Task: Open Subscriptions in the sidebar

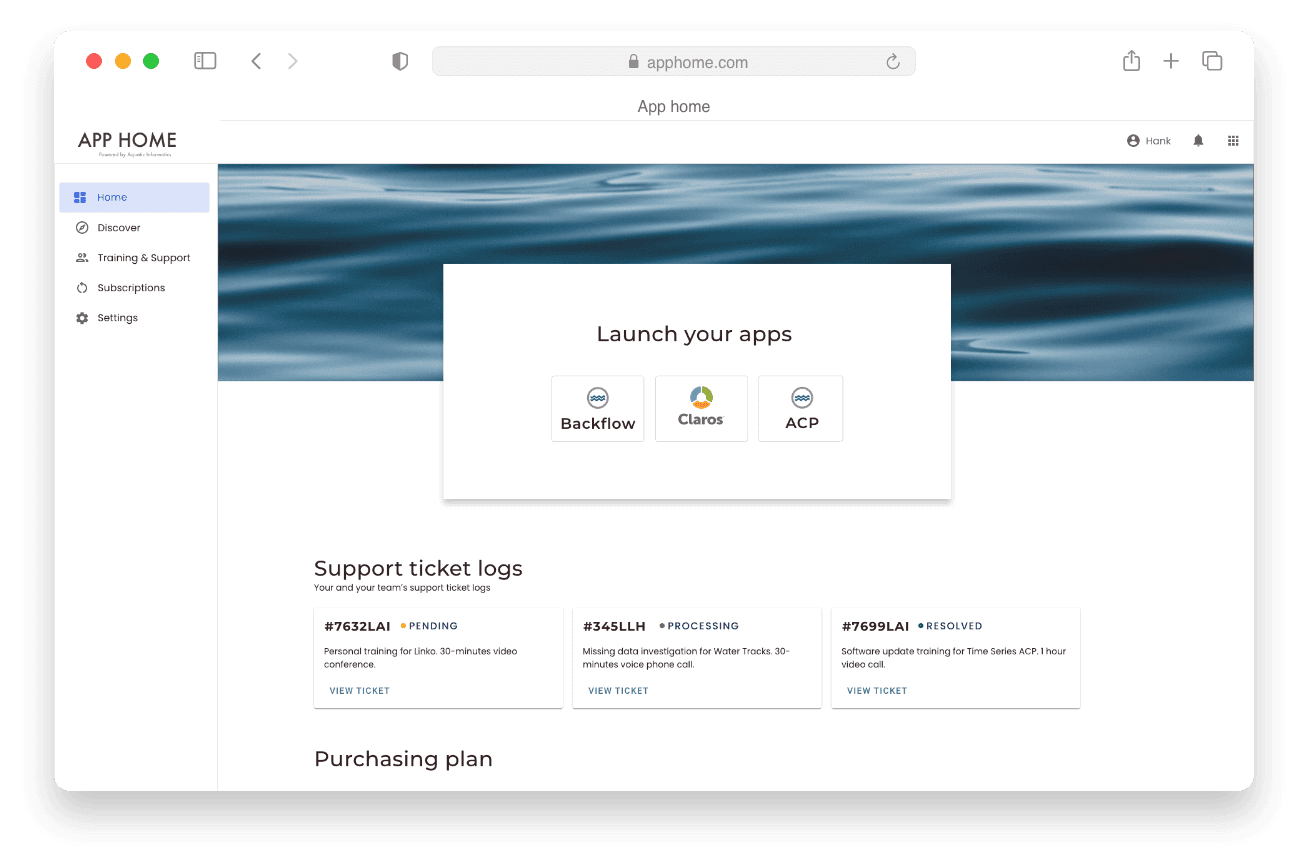Action: (131, 288)
